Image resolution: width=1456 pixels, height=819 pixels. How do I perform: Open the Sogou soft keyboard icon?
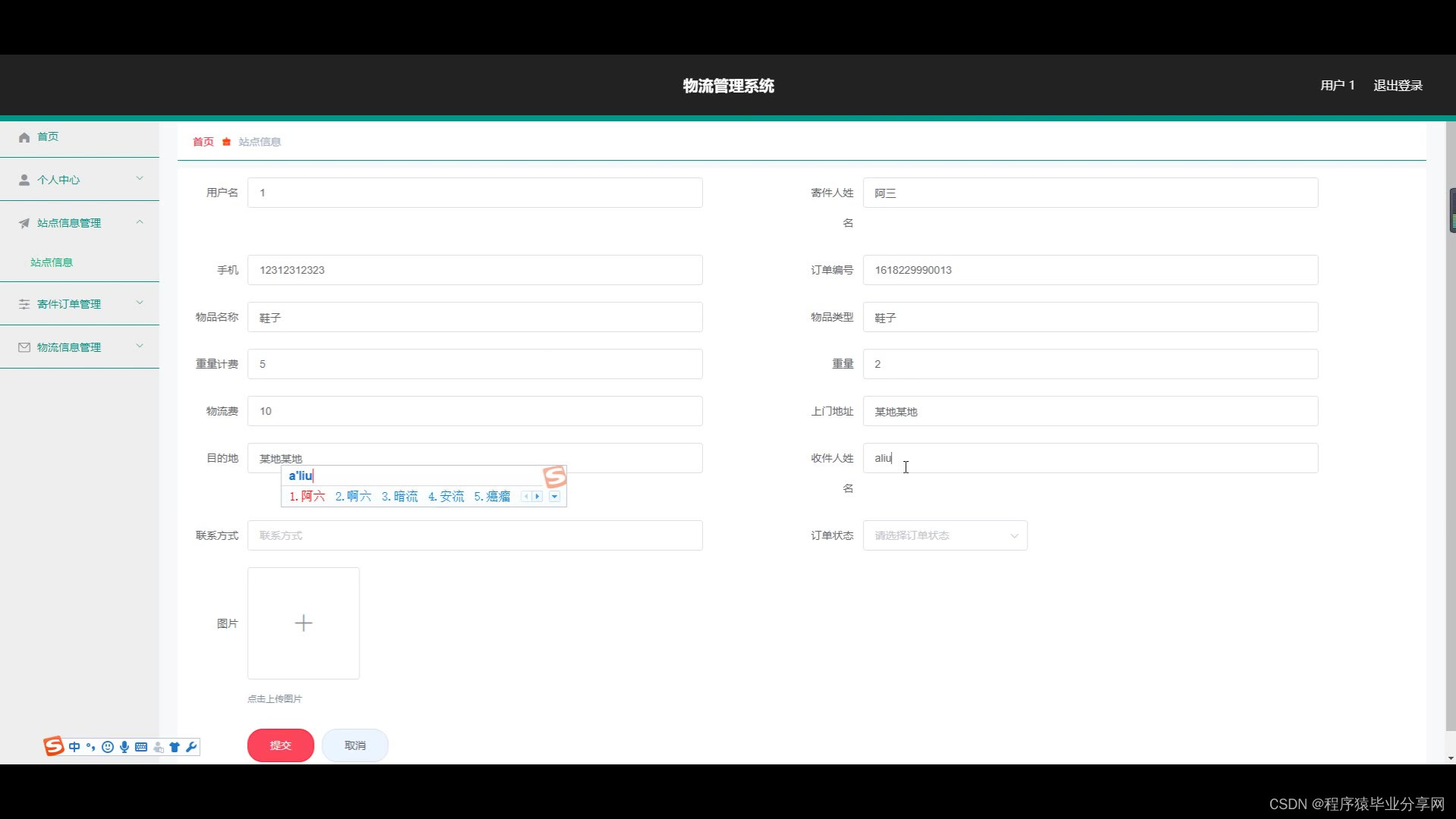141,747
